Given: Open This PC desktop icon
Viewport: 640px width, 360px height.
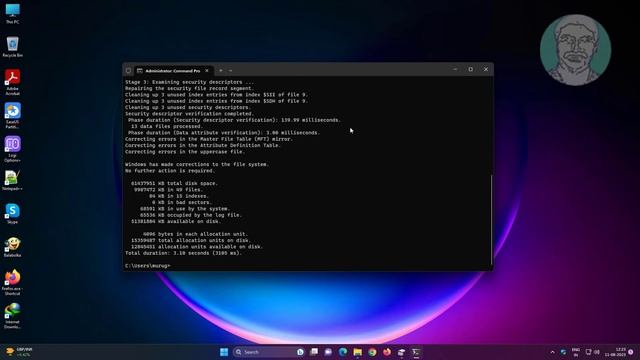Looking at the screenshot, I should pyautogui.click(x=12, y=13).
